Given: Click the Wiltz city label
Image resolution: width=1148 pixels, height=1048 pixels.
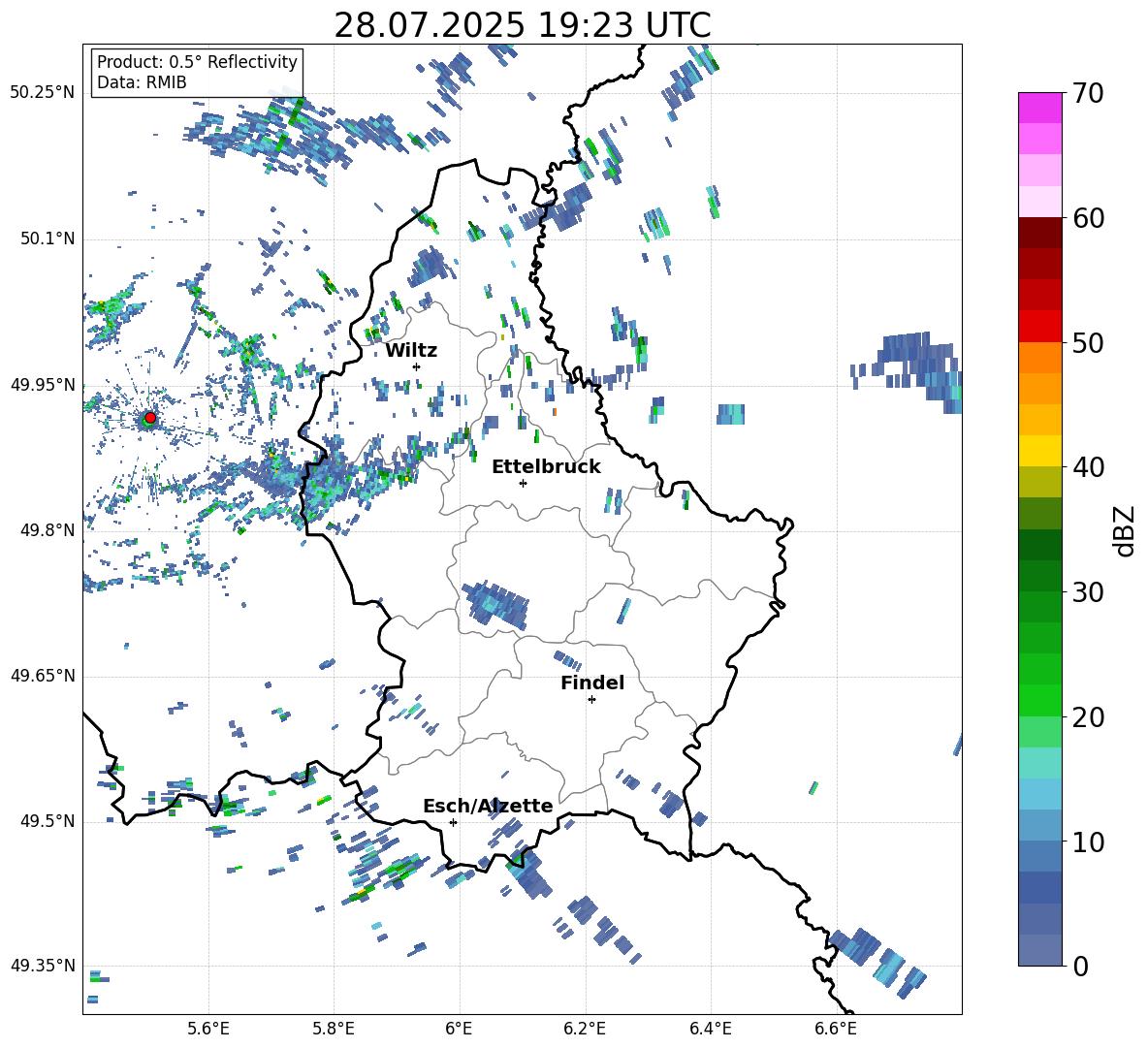Looking at the screenshot, I should (x=411, y=351).
